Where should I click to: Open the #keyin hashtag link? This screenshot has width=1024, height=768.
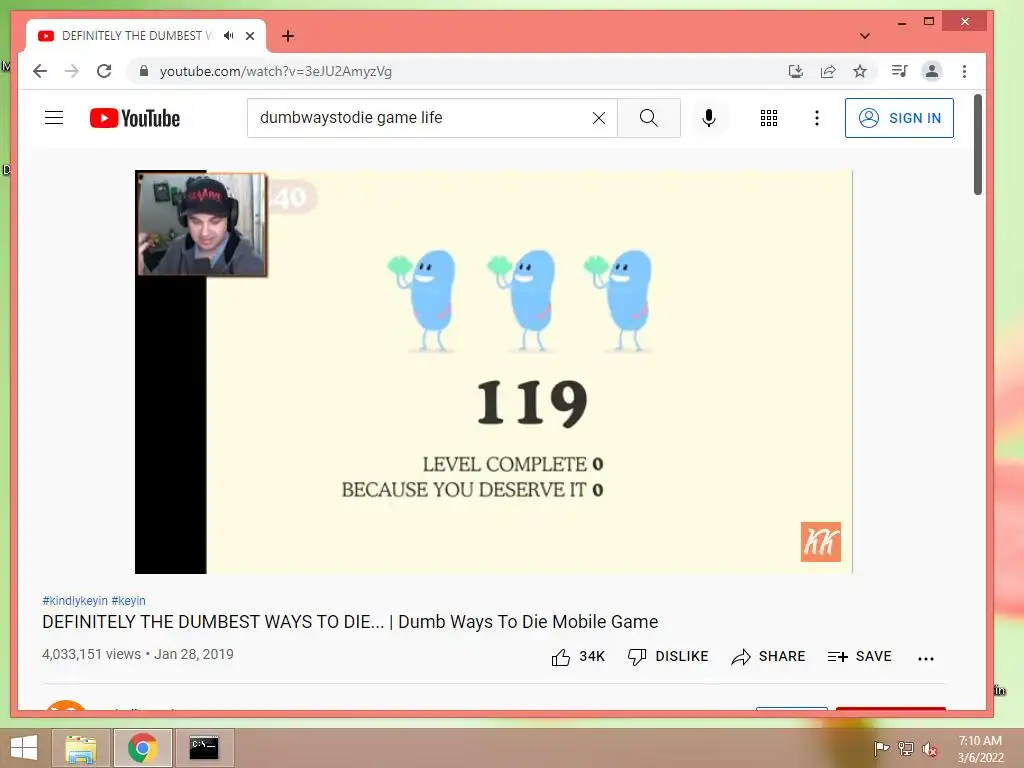click(129, 601)
